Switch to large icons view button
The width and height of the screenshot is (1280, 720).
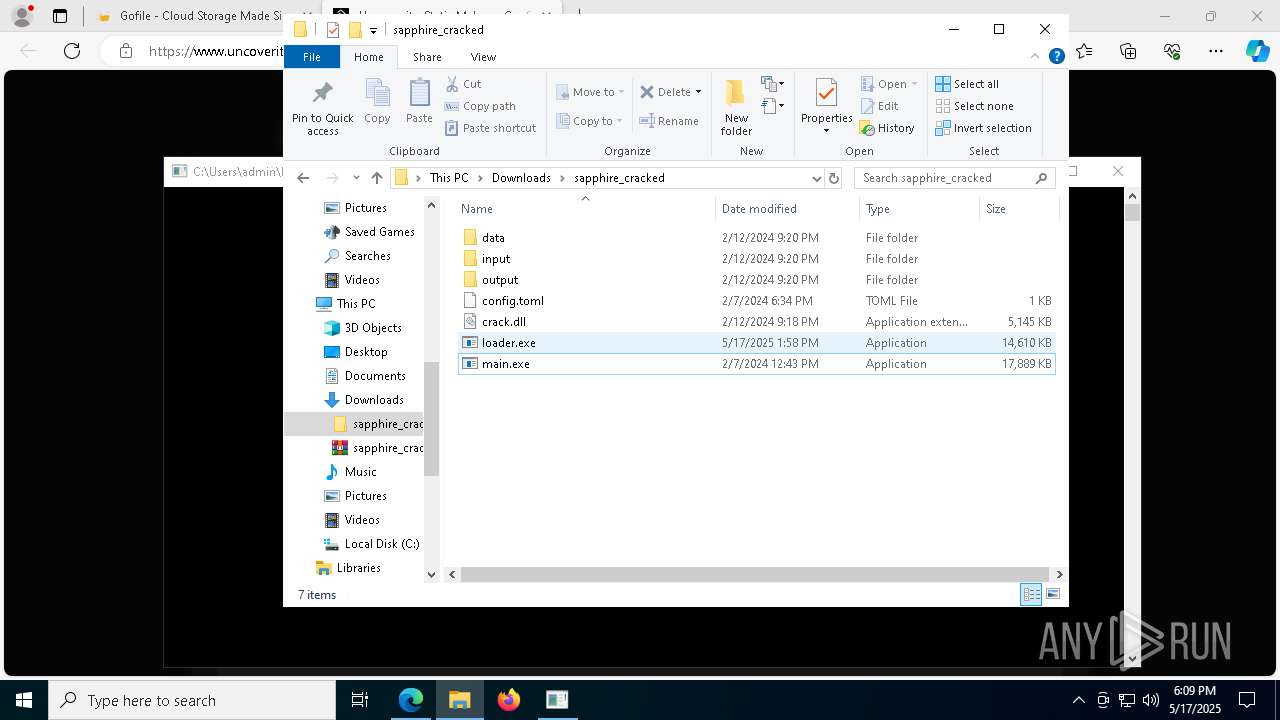point(1053,594)
